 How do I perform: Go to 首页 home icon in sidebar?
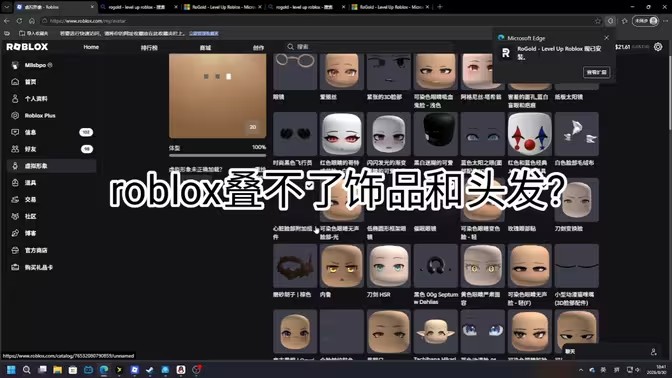(15, 82)
